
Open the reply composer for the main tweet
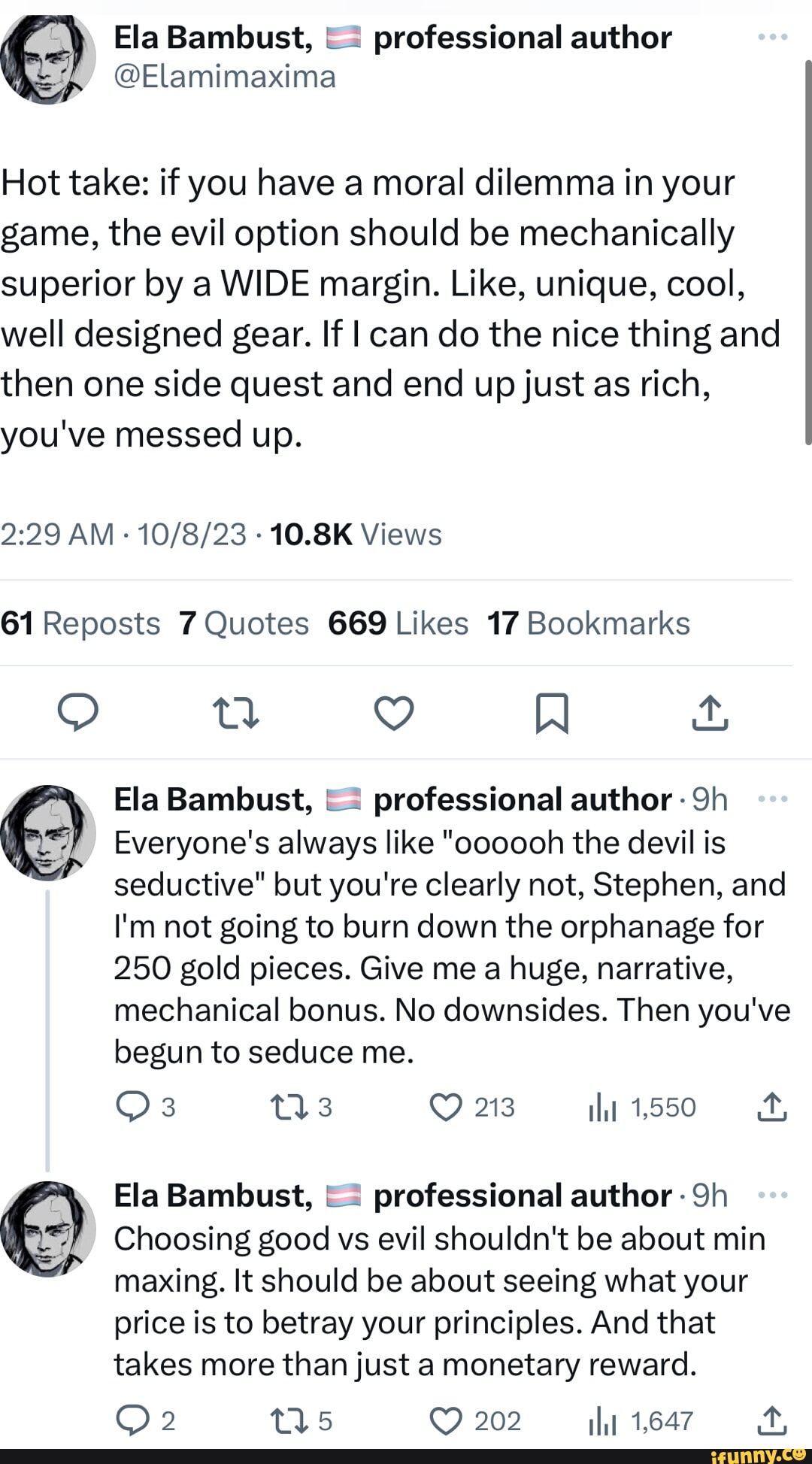click(x=80, y=714)
